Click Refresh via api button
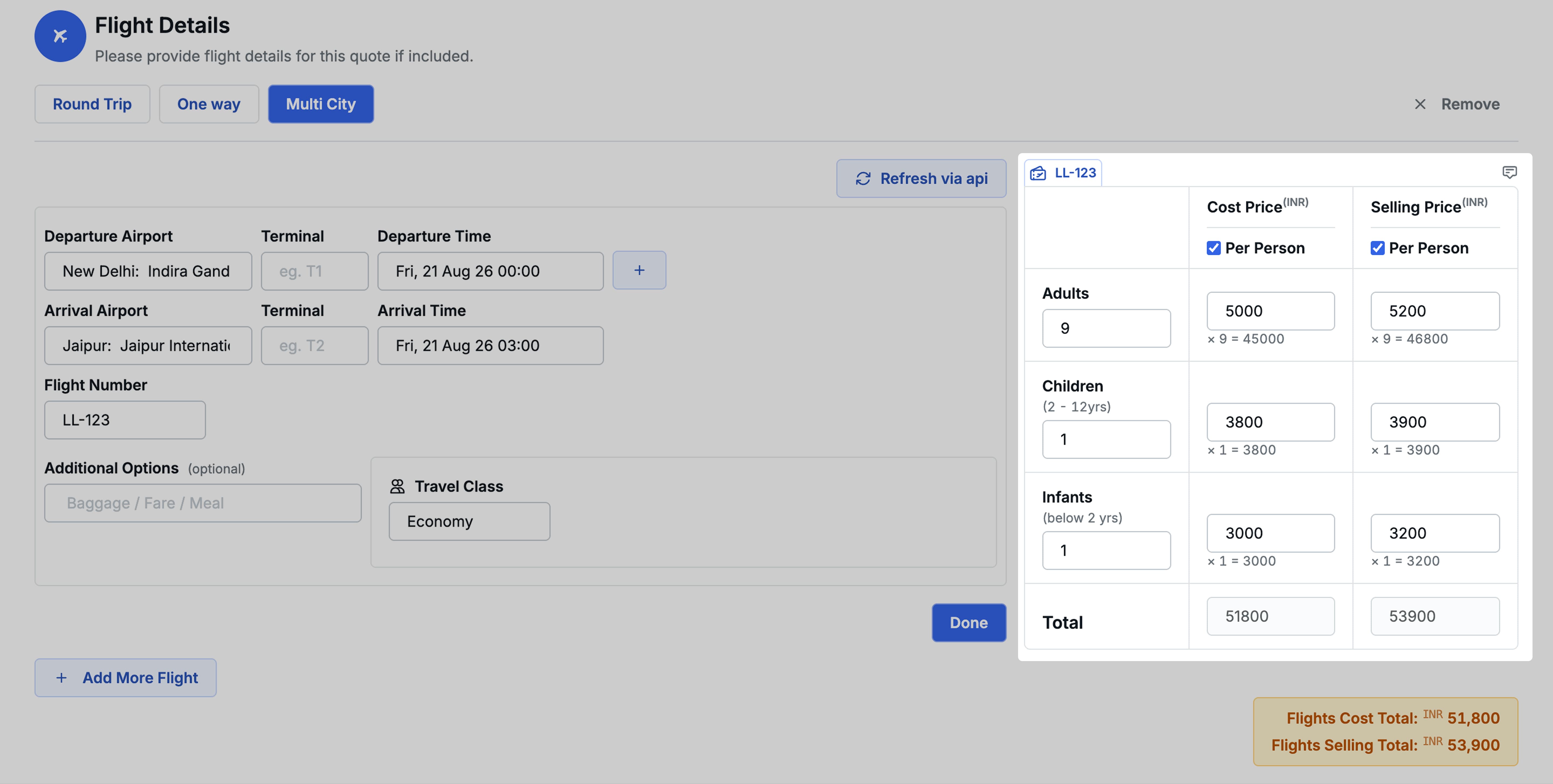Viewport: 1553px width, 784px height. [922, 178]
